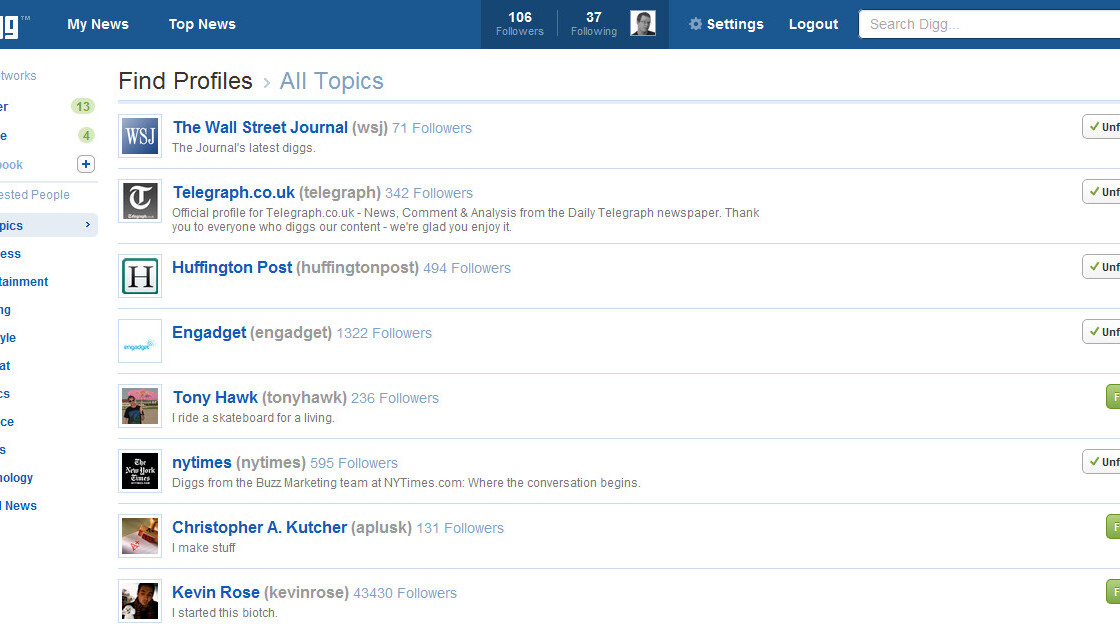Click 71 Followers next to WSJ
1120x630 pixels.
pyautogui.click(x=432, y=128)
